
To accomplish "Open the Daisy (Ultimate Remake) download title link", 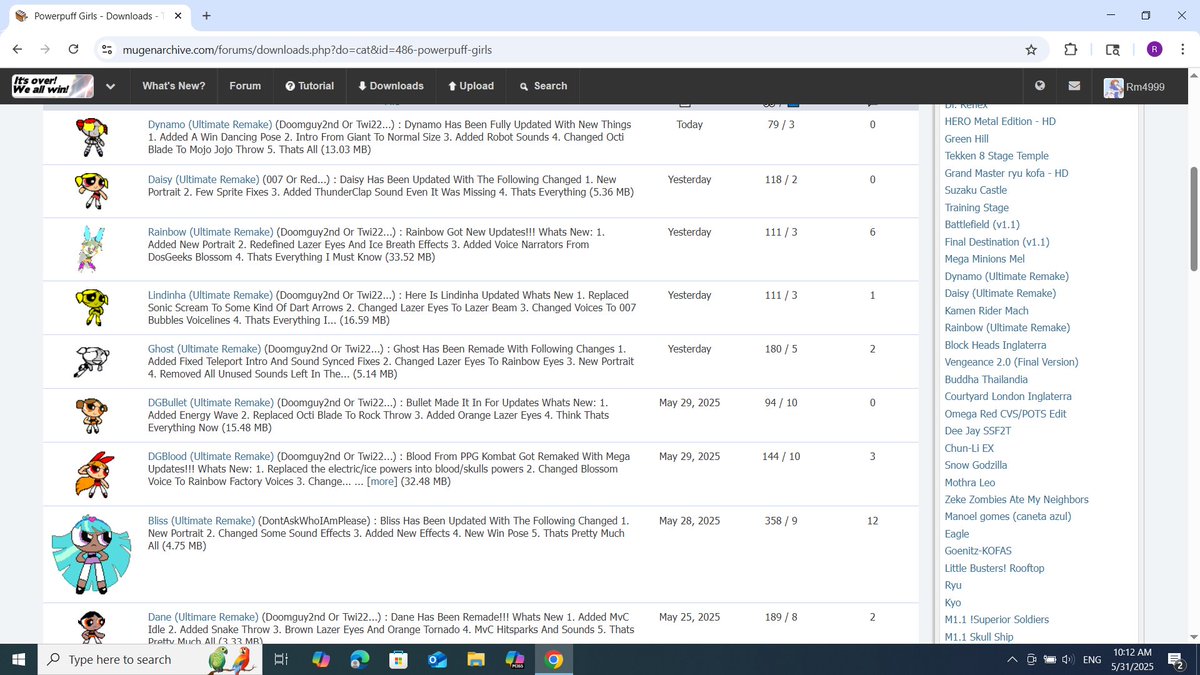I will tap(203, 179).
